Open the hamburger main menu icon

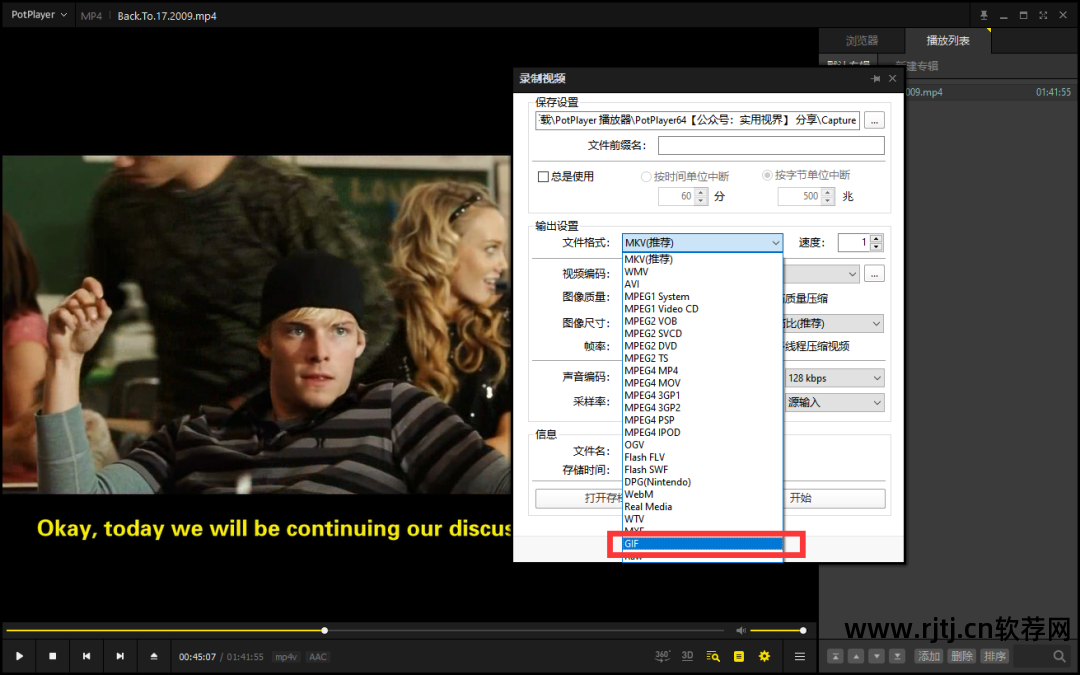[x=800, y=656]
